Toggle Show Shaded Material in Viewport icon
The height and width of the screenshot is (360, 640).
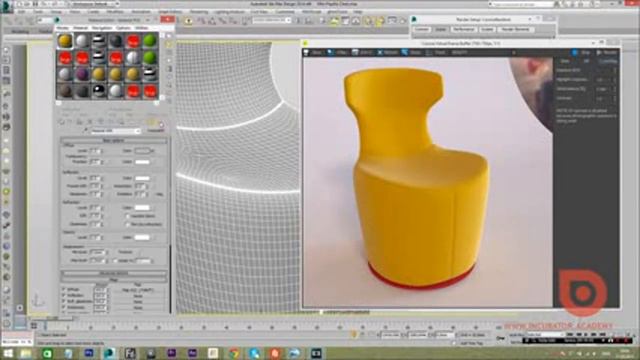141,122
